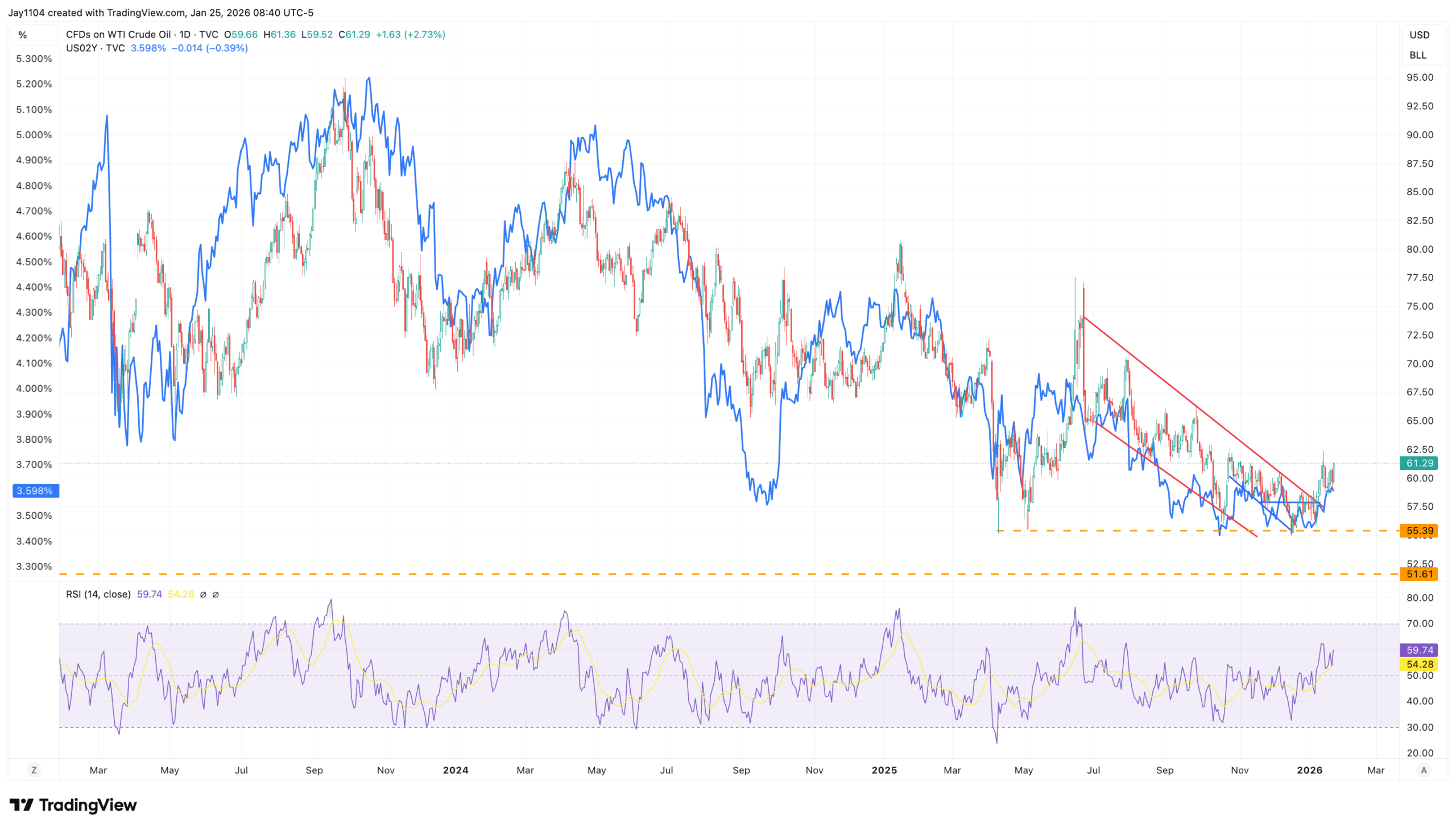This screenshot has width=1456, height=829.
Task: Click the yellow 54.28 RSI-MA label
Action: click(1419, 665)
